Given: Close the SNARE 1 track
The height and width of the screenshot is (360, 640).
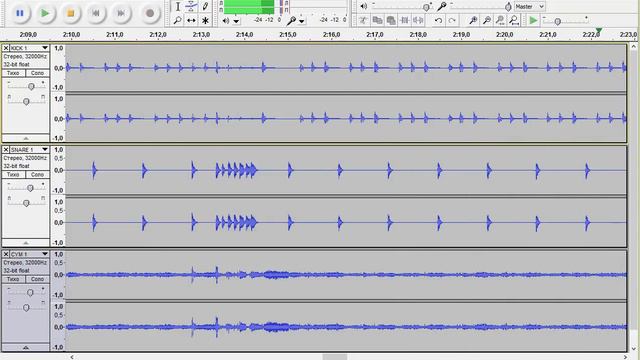Looking at the screenshot, I should pos(6,149).
